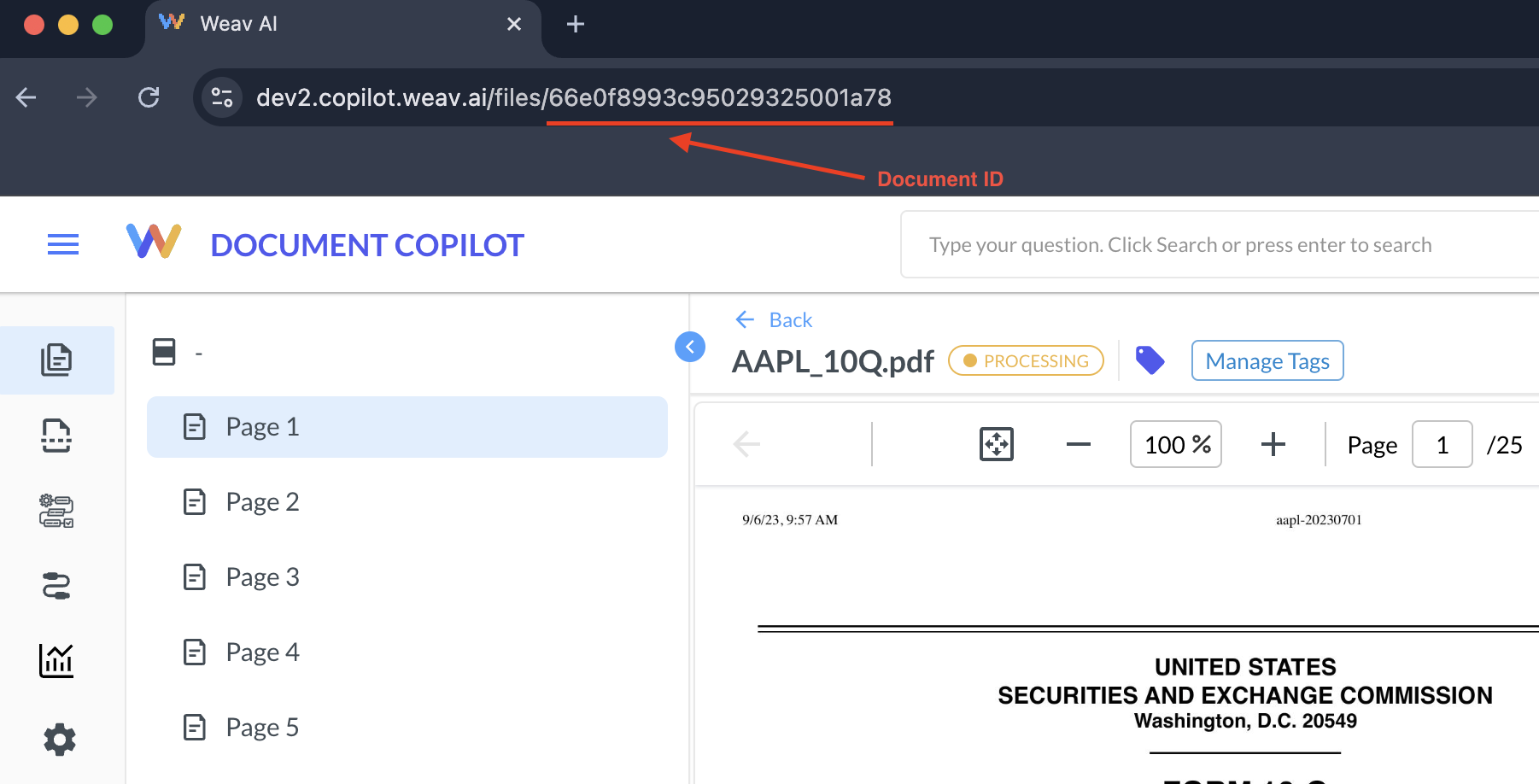The width and height of the screenshot is (1539, 784).
Task: Reload the browser page
Action: click(149, 97)
